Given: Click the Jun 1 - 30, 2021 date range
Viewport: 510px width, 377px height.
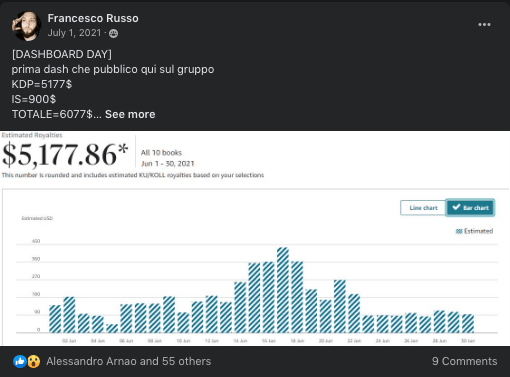Looking at the screenshot, I should [x=167, y=164].
